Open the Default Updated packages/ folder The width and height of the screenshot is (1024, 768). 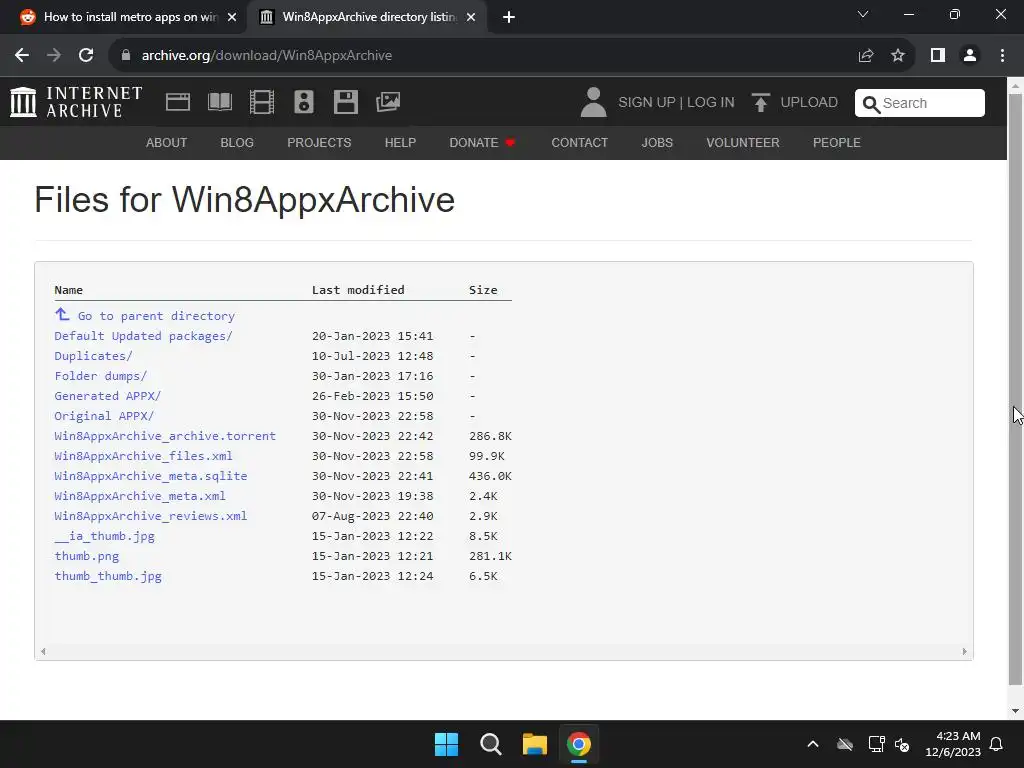[x=144, y=336]
